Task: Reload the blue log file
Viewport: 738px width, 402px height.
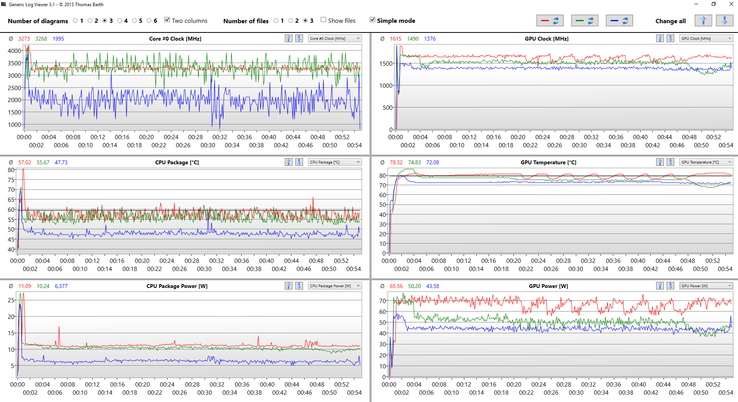Action: [x=619, y=21]
